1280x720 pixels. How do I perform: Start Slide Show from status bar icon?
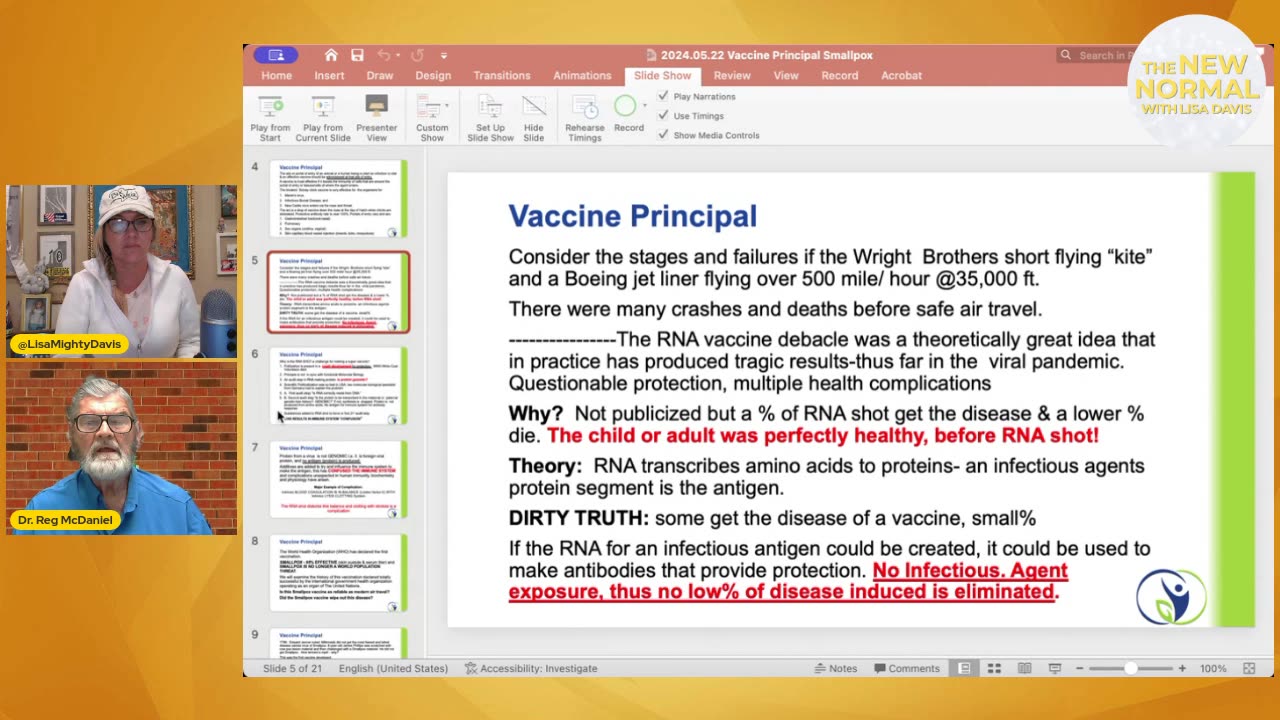1054,668
